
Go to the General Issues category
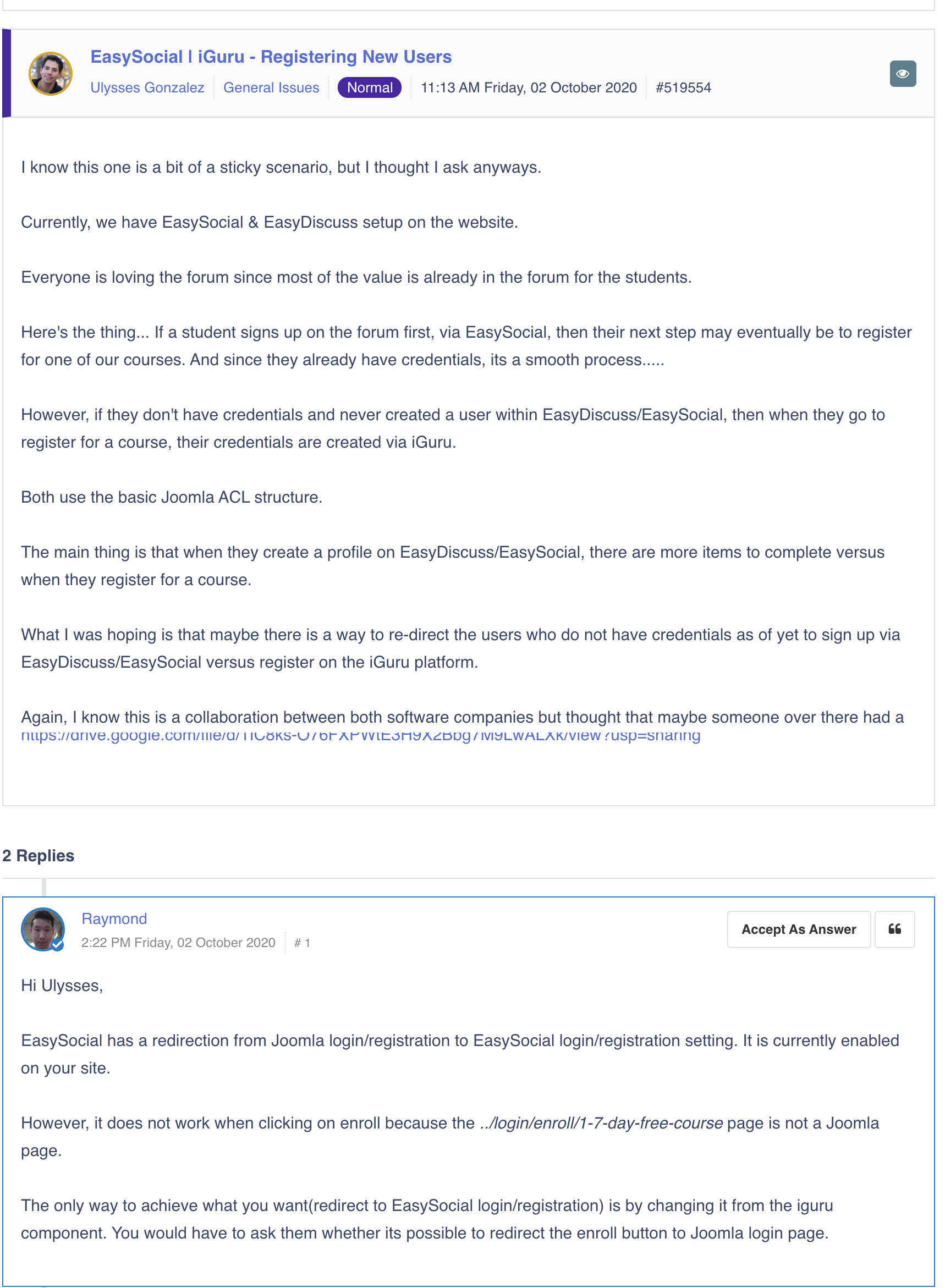click(x=271, y=87)
